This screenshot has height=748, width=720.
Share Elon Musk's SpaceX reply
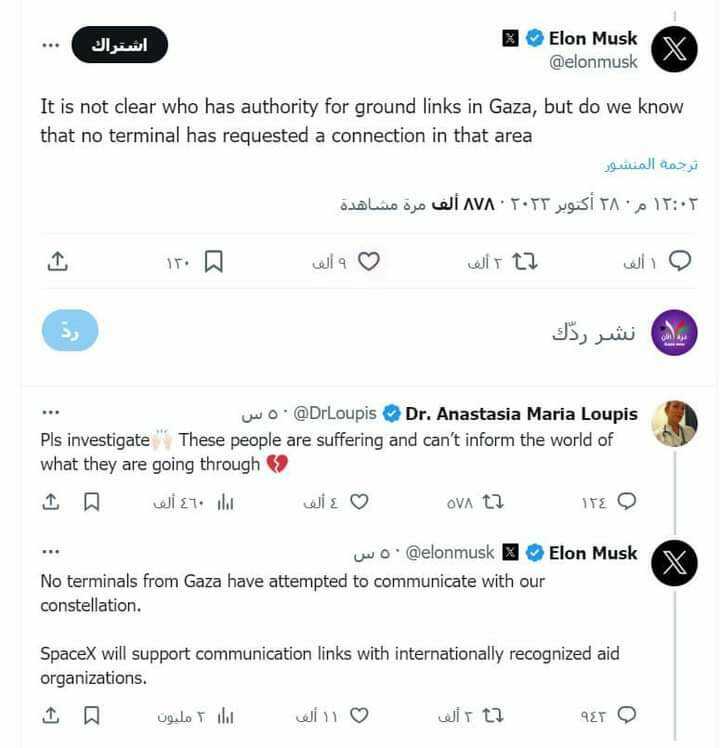click(51, 716)
